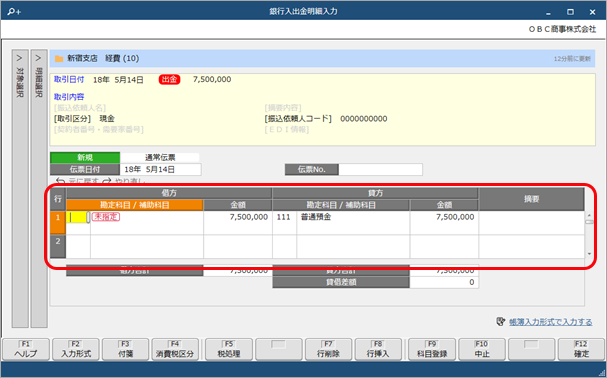Click the 借方 勘定科目 / 補助科目 orange header
The width and height of the screenshot is (607, 378).
(134, 205)
